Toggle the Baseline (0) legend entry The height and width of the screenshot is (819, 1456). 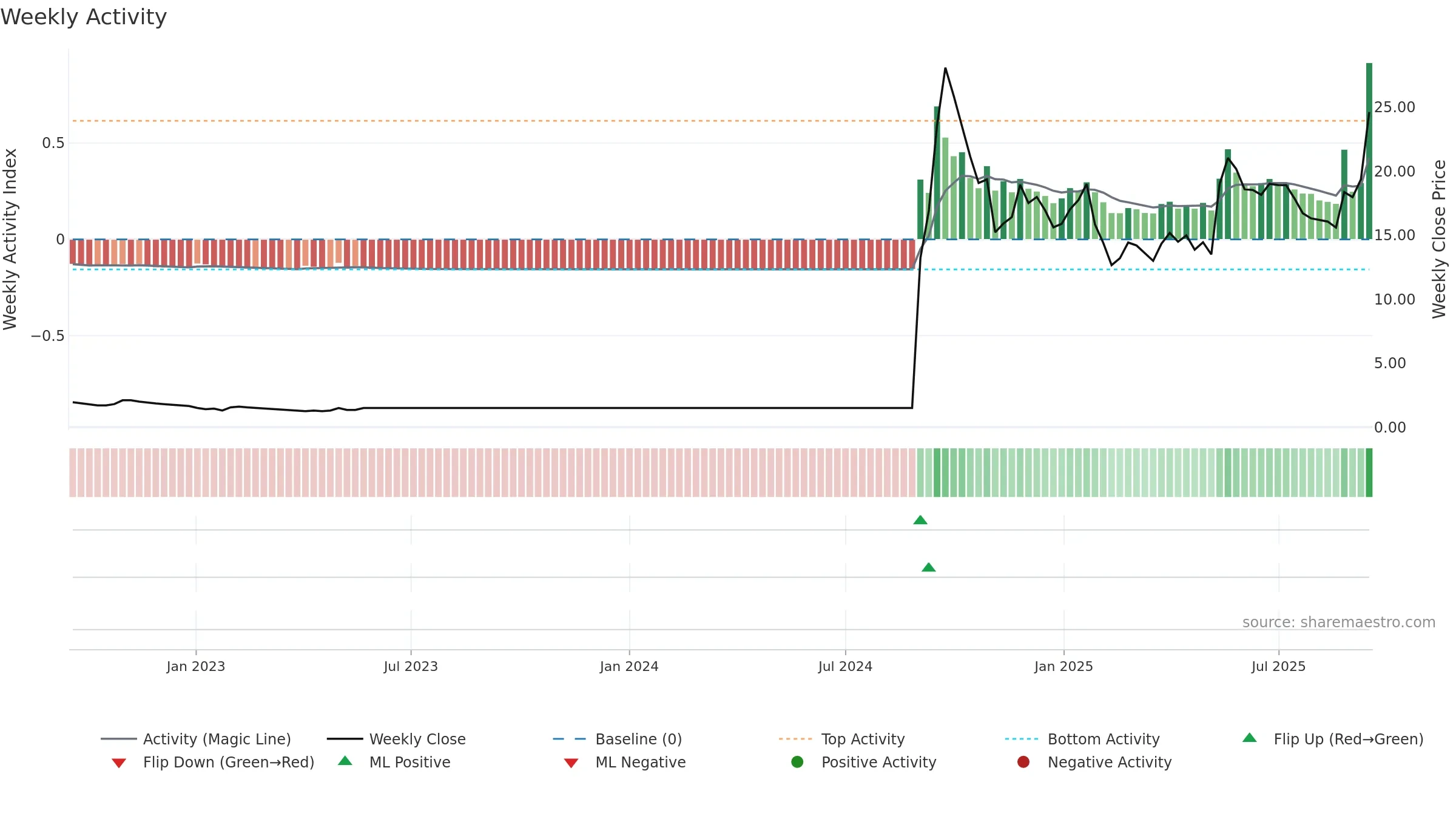(618, 739)
